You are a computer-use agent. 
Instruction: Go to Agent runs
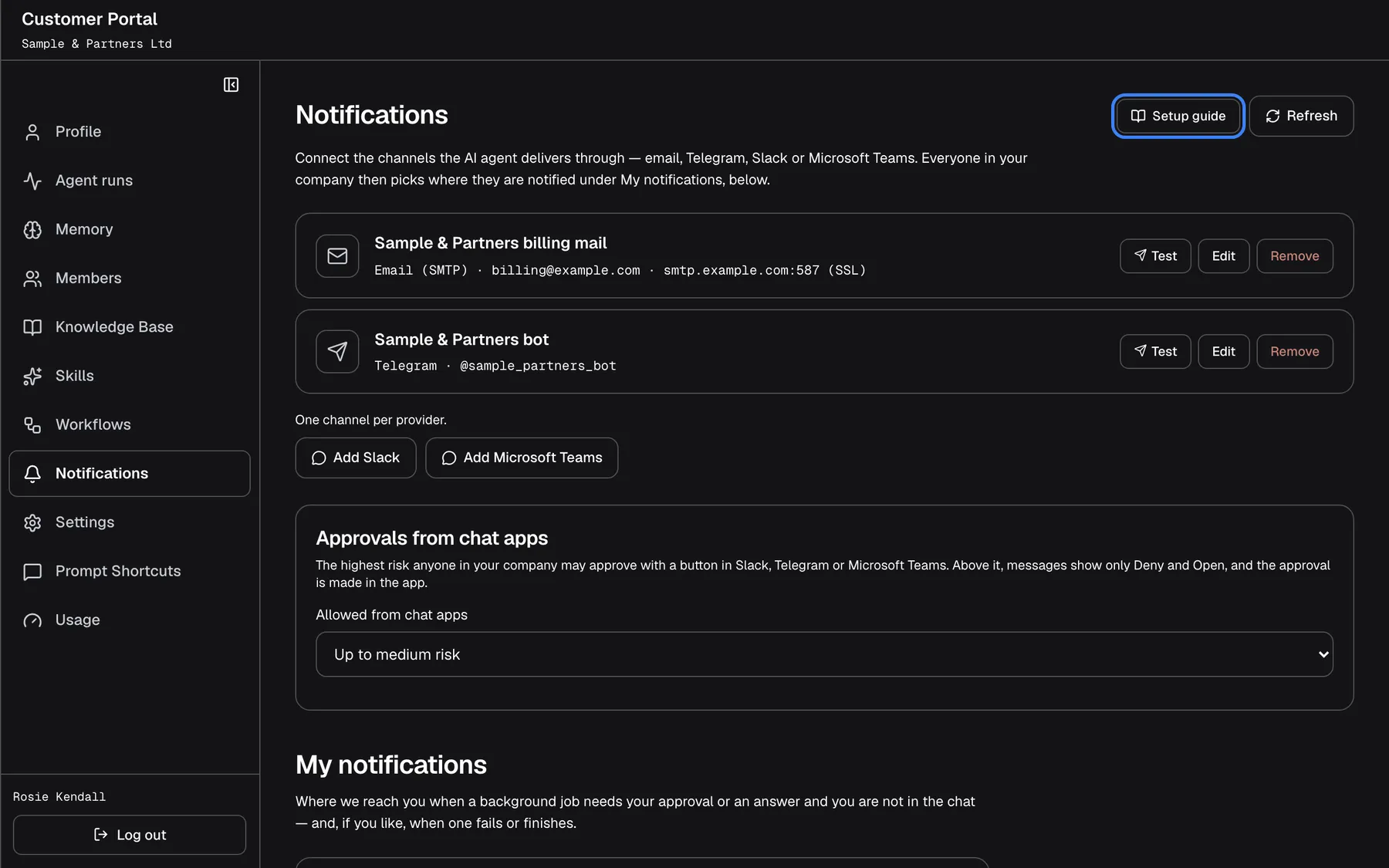point(130,181)
